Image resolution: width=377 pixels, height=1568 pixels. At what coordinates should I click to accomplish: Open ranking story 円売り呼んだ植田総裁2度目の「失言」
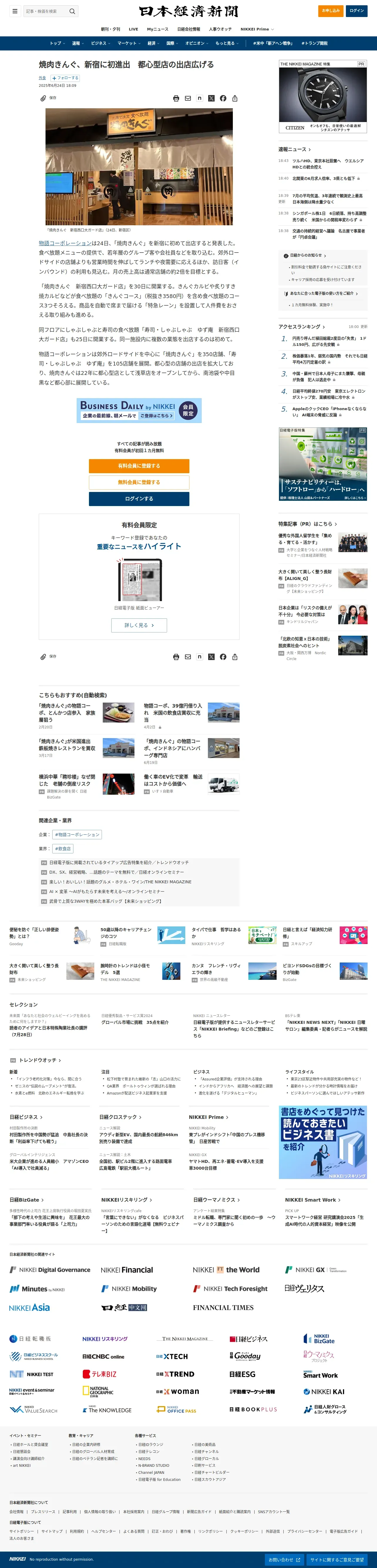coord(329,341)
